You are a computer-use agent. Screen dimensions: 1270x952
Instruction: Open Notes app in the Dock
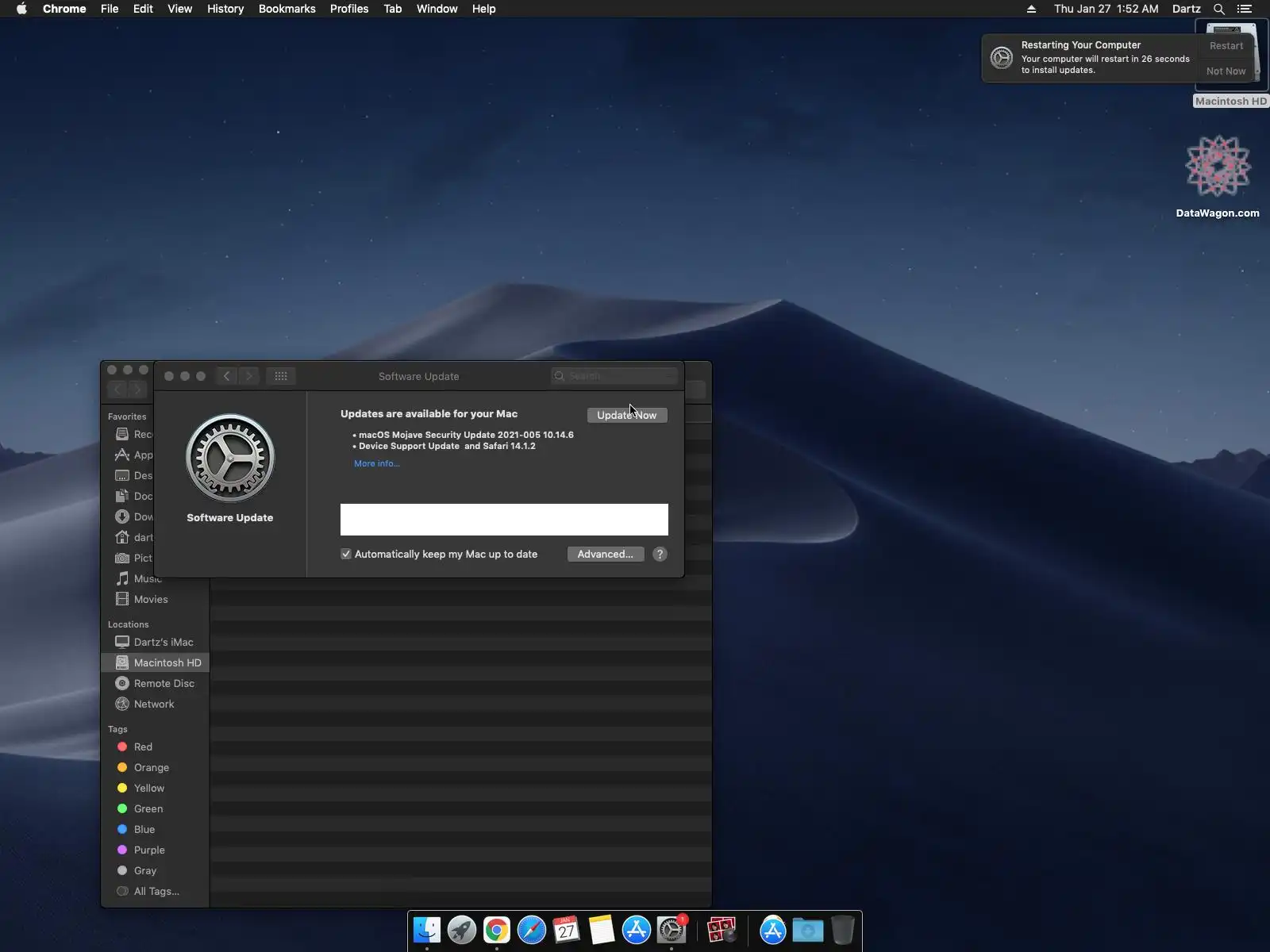click(602, 930)
